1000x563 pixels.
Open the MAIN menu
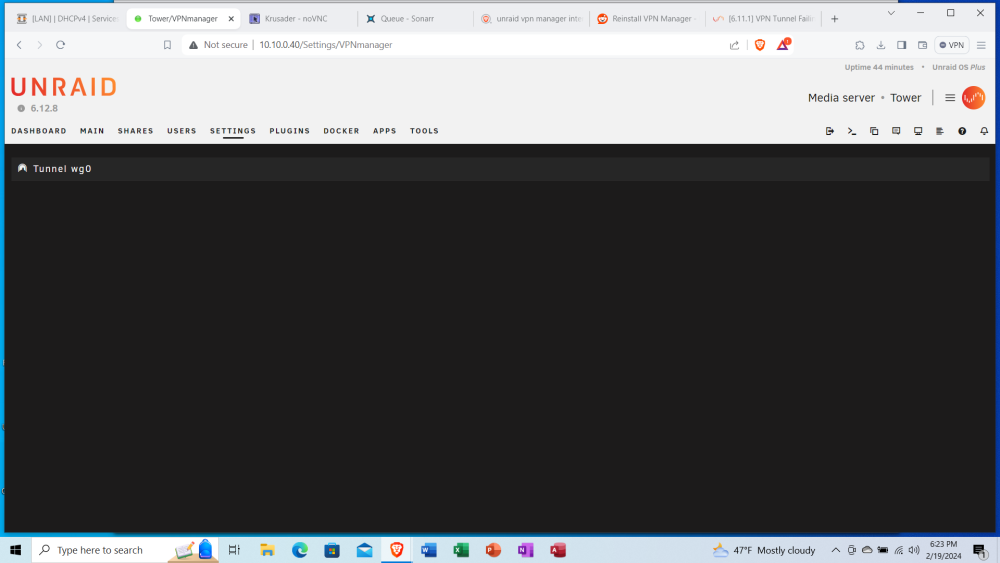[92, 131]
